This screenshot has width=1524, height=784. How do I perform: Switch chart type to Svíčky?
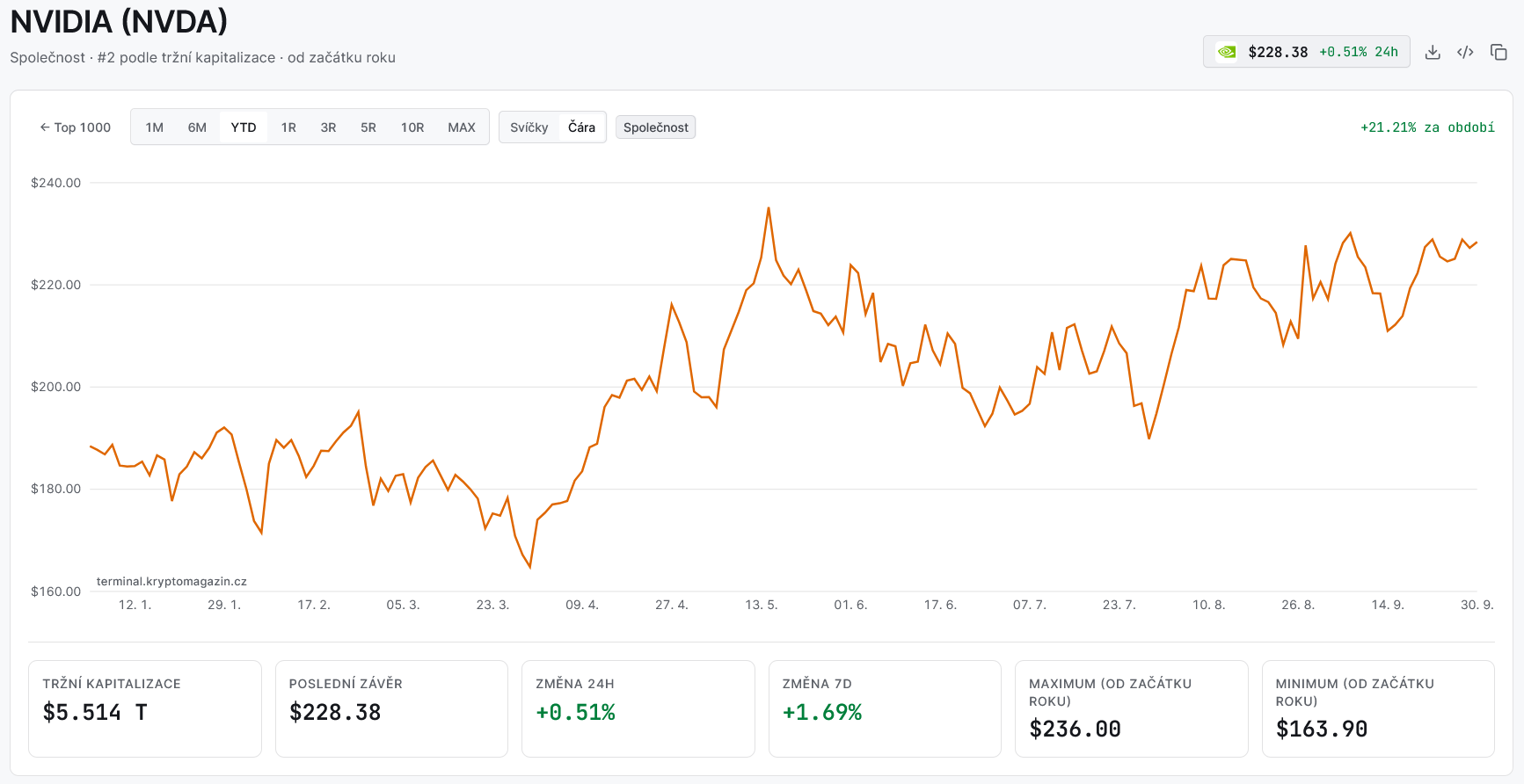[x=529, y=127]
